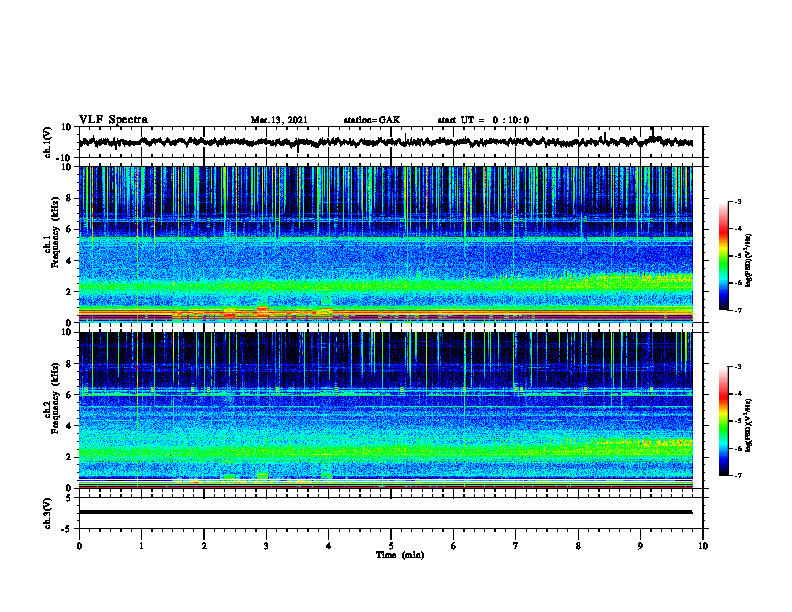The height and width of the screenshot is (612, 792).
Task: Click time axis tick label '9'
Action: (640, 546)
